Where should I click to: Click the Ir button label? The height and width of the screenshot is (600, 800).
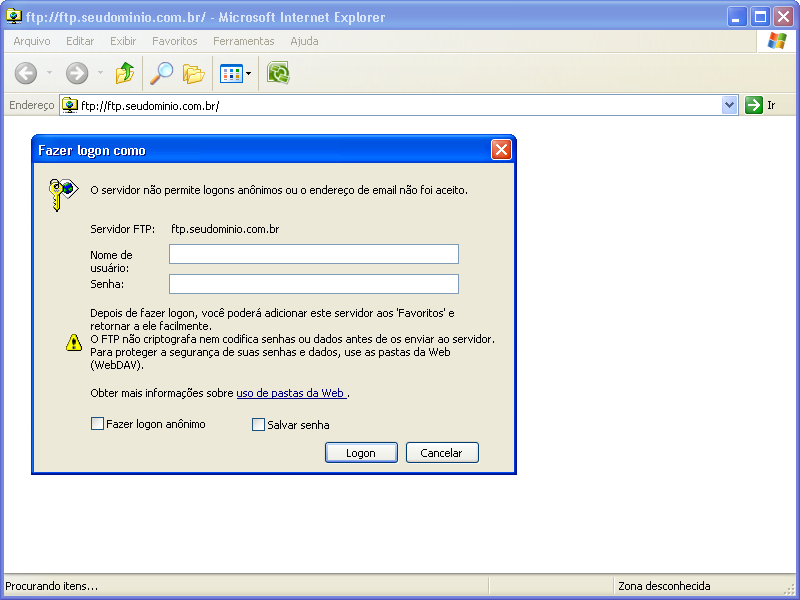tap(771, 105)
